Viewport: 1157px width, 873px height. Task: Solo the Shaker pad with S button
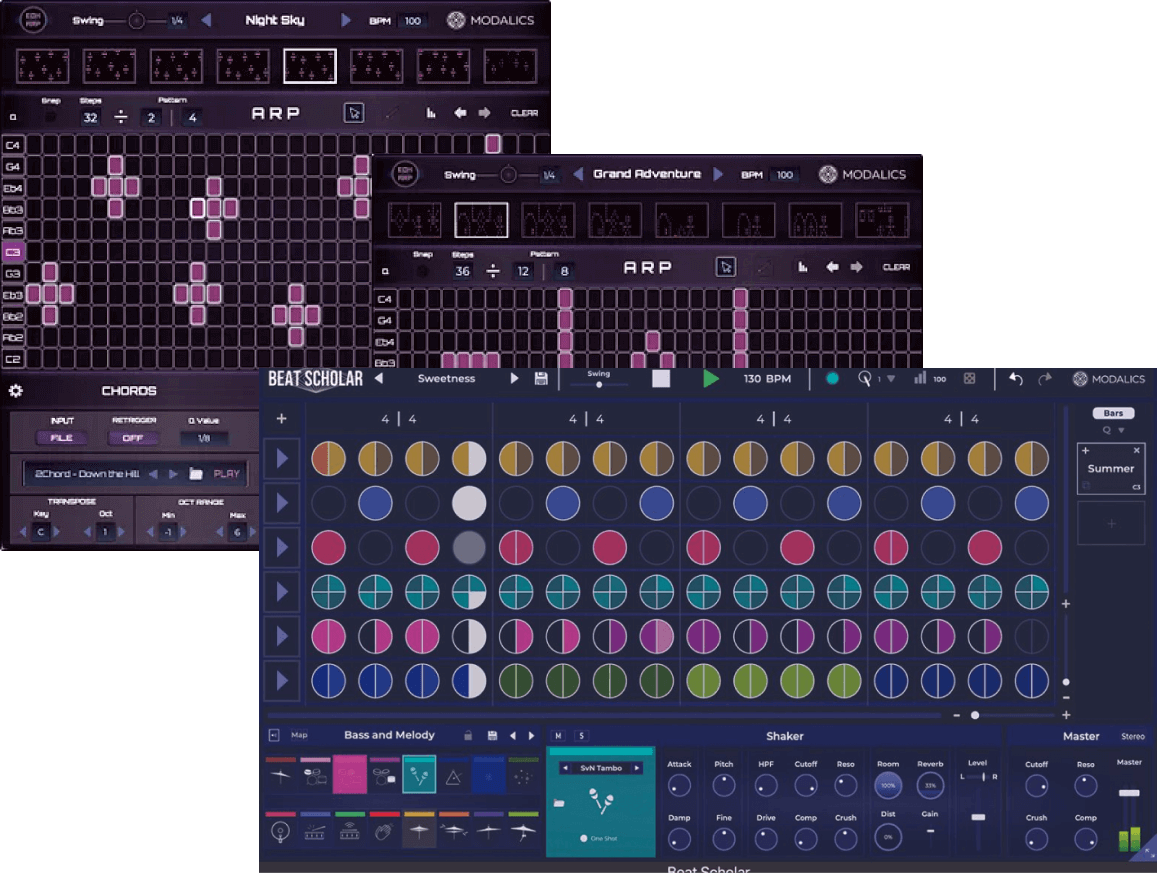tap(581, 736)
